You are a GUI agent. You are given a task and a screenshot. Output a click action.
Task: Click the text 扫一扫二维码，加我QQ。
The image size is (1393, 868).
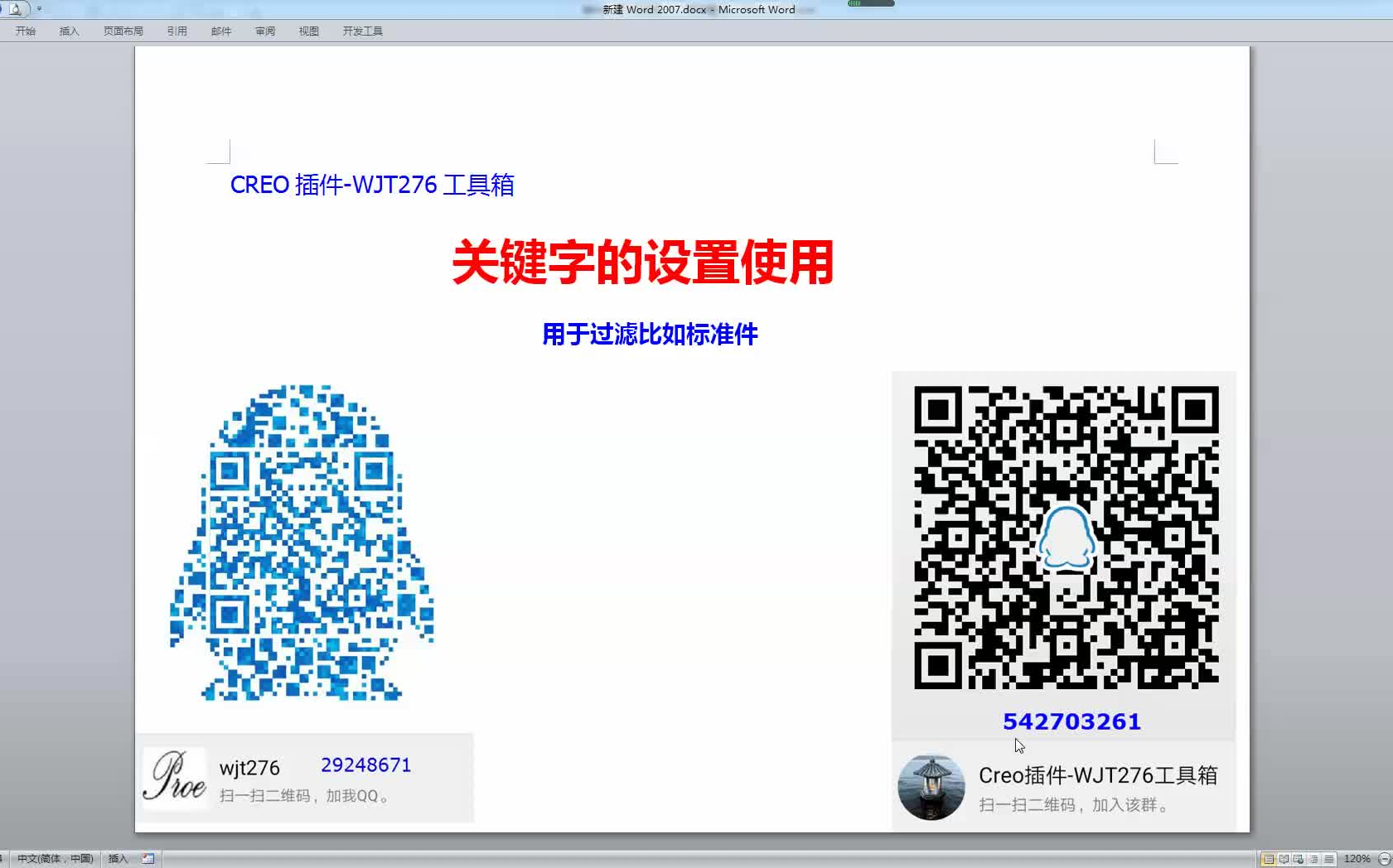click(304, 796)
